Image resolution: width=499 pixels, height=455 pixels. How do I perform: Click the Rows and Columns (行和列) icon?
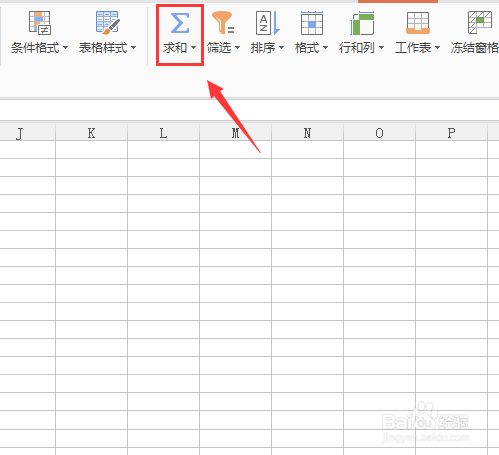tap(362, 23)
